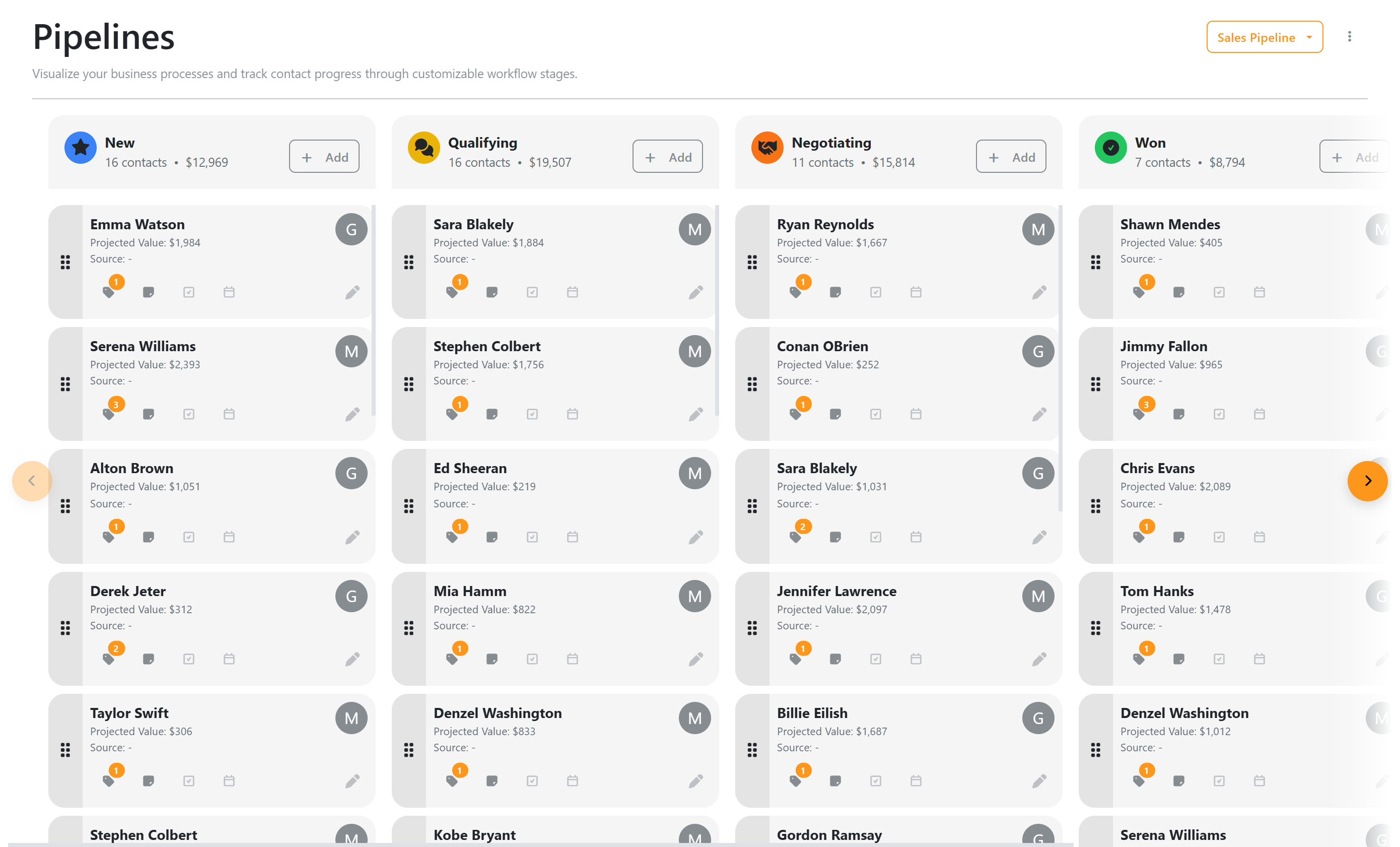Add a contact to the New stage
The image size is (1400, 847).
pyautogui.click(x=324, y=156)
